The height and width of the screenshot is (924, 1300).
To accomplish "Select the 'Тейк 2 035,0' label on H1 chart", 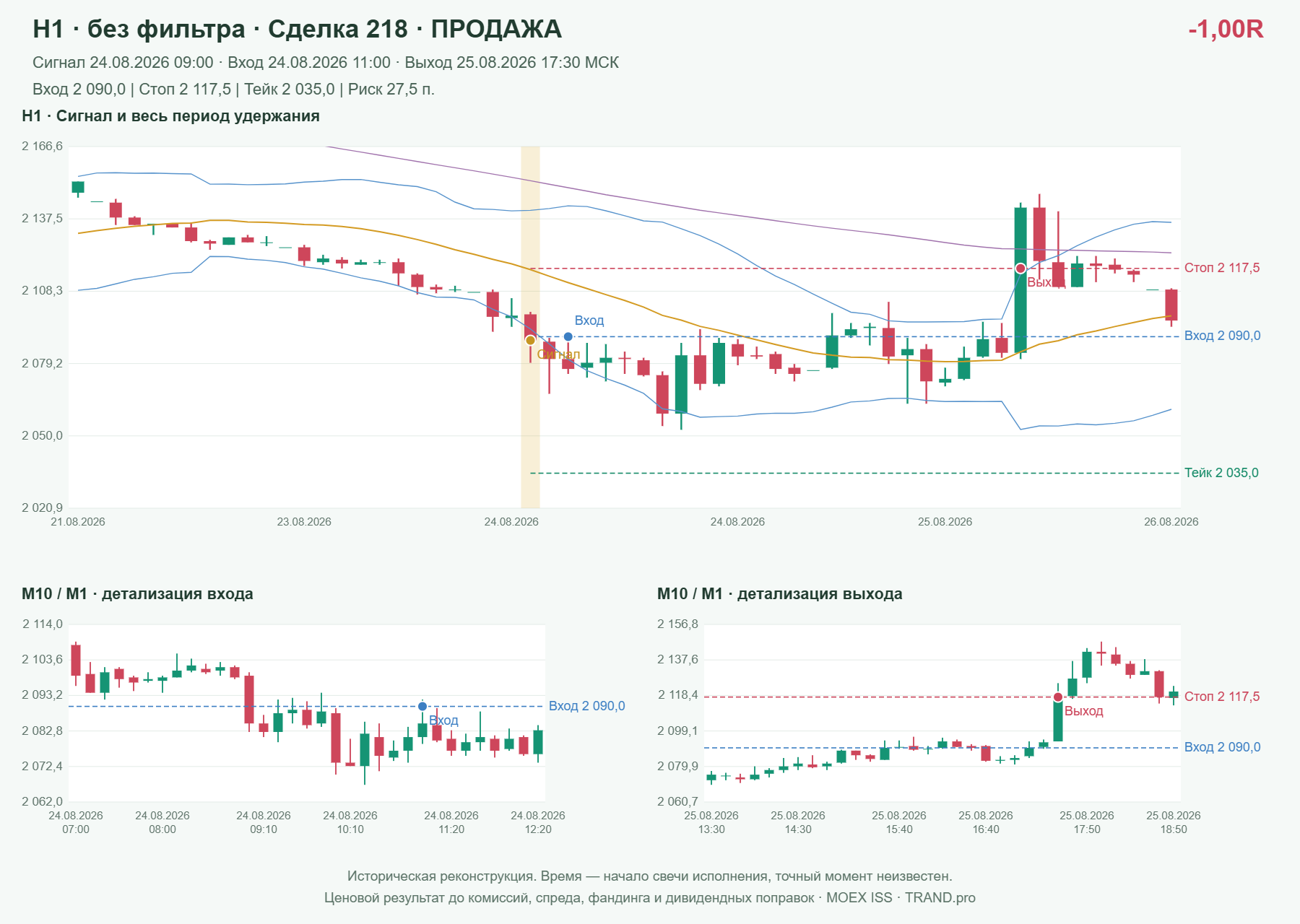I will tap(1221, 473).
